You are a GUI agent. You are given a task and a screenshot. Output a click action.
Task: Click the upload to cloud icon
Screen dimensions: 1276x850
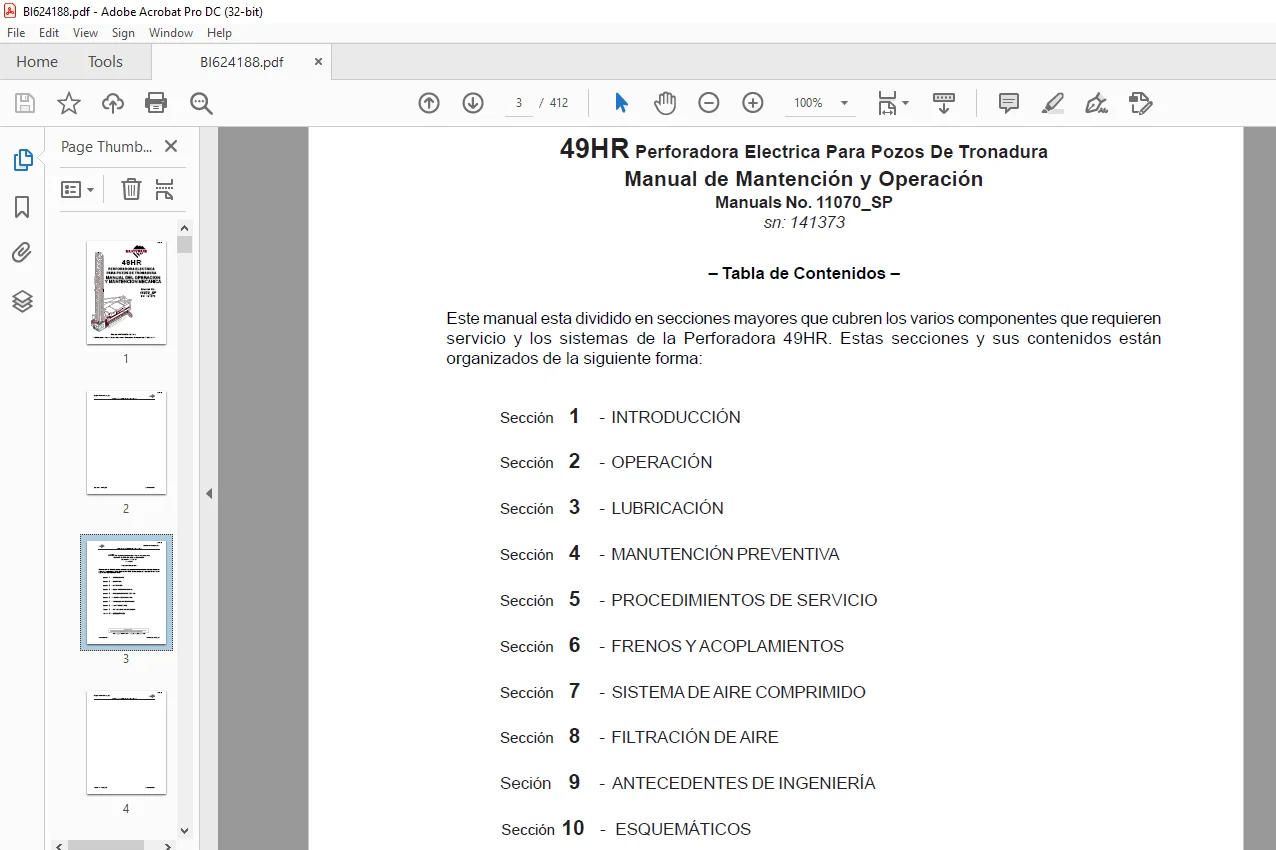113,103
